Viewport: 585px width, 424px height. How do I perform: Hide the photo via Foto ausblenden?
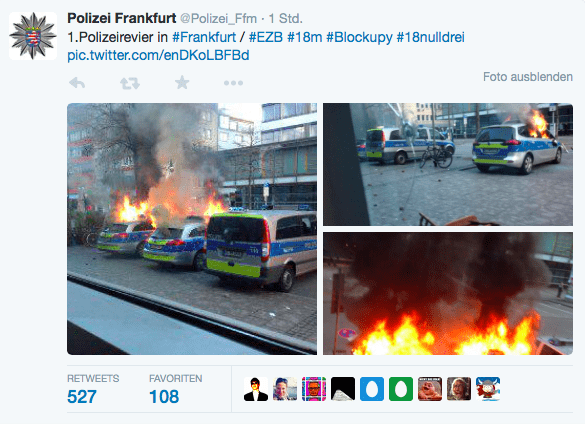coord(528,77)
